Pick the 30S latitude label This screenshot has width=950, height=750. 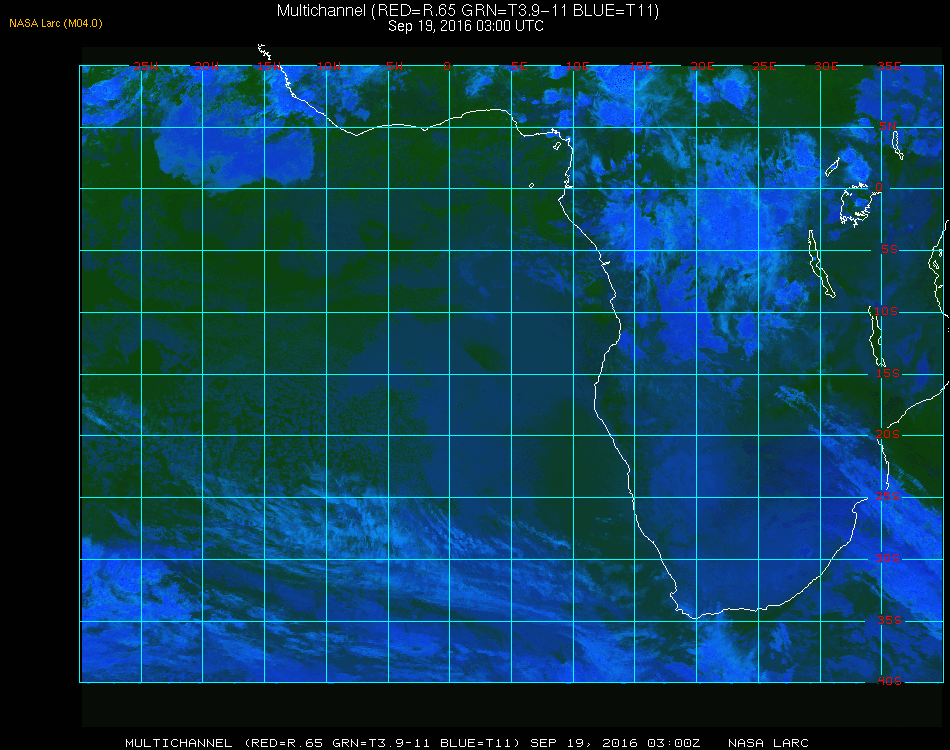click(888, 558)
